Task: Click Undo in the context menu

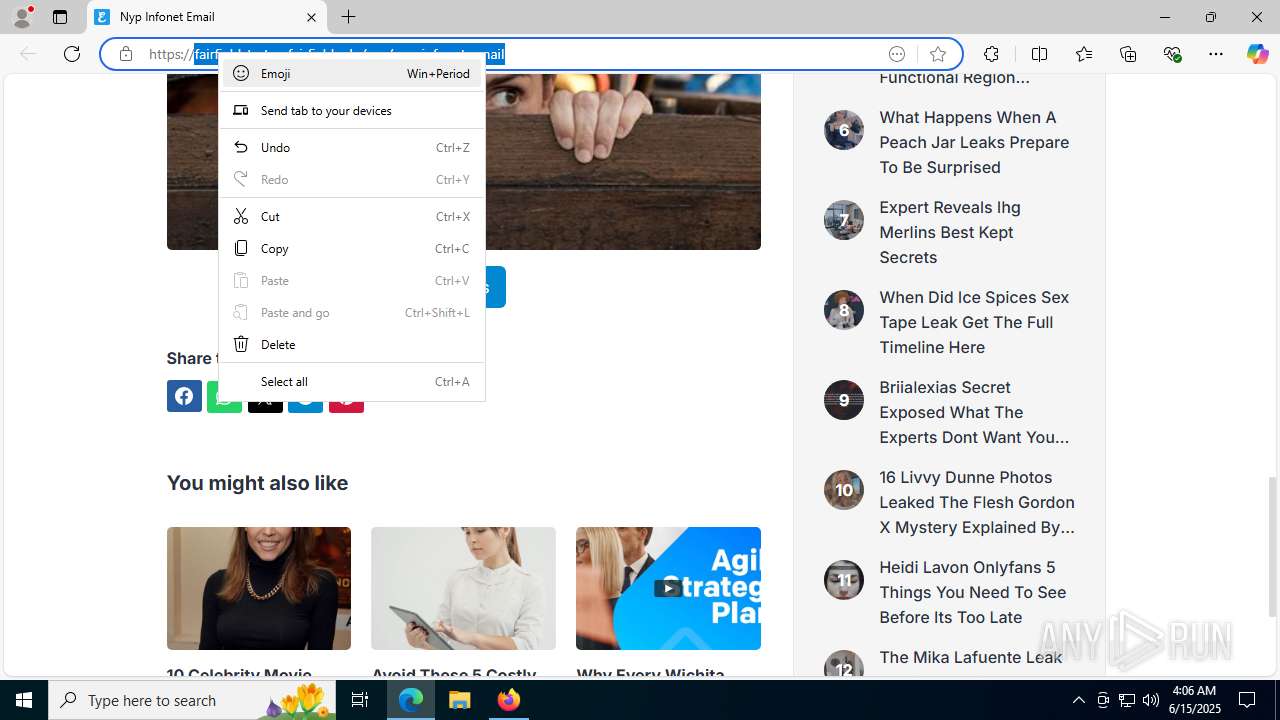Action: [351, 147]
